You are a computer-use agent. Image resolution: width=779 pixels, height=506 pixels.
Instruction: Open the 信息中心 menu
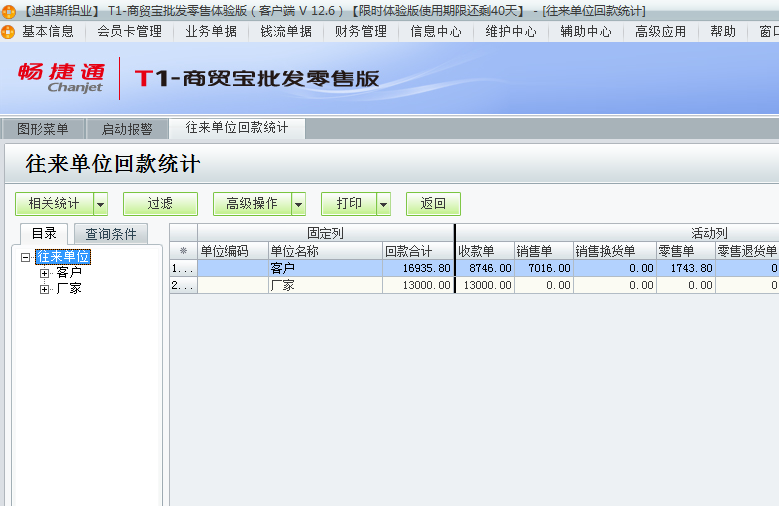click(x=436, y=32)
